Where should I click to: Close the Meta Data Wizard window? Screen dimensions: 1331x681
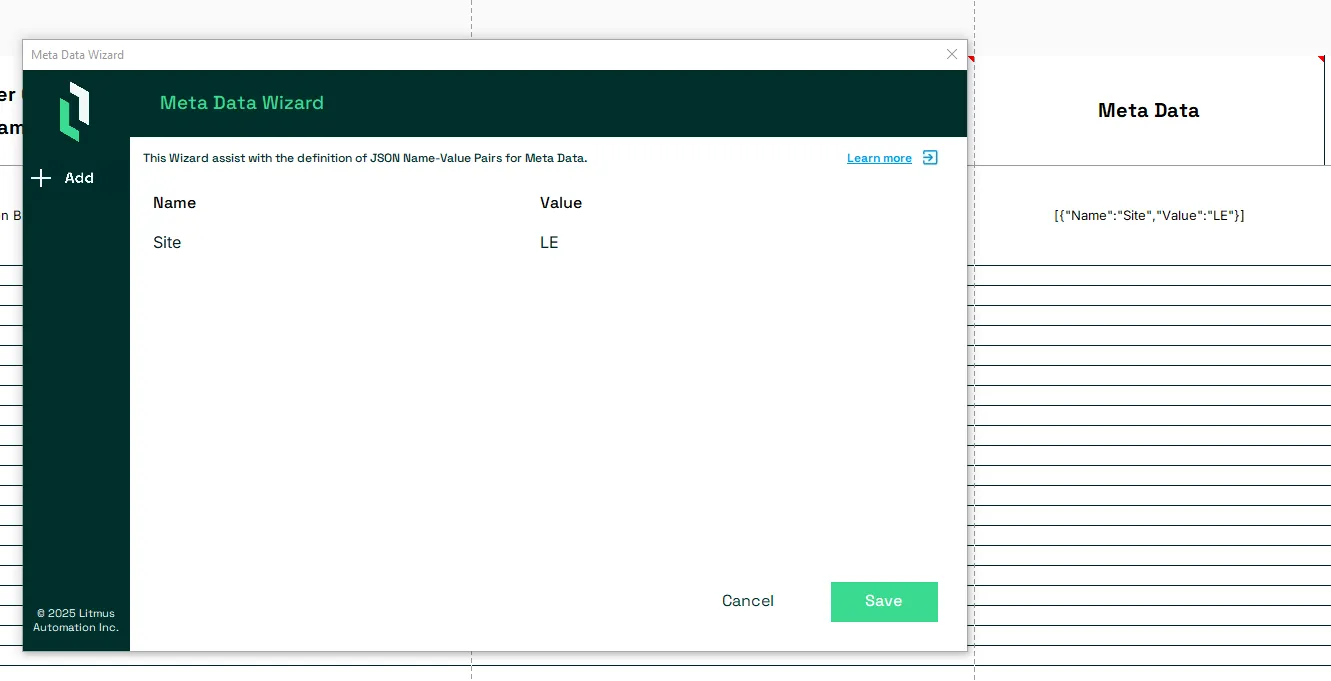952,54
